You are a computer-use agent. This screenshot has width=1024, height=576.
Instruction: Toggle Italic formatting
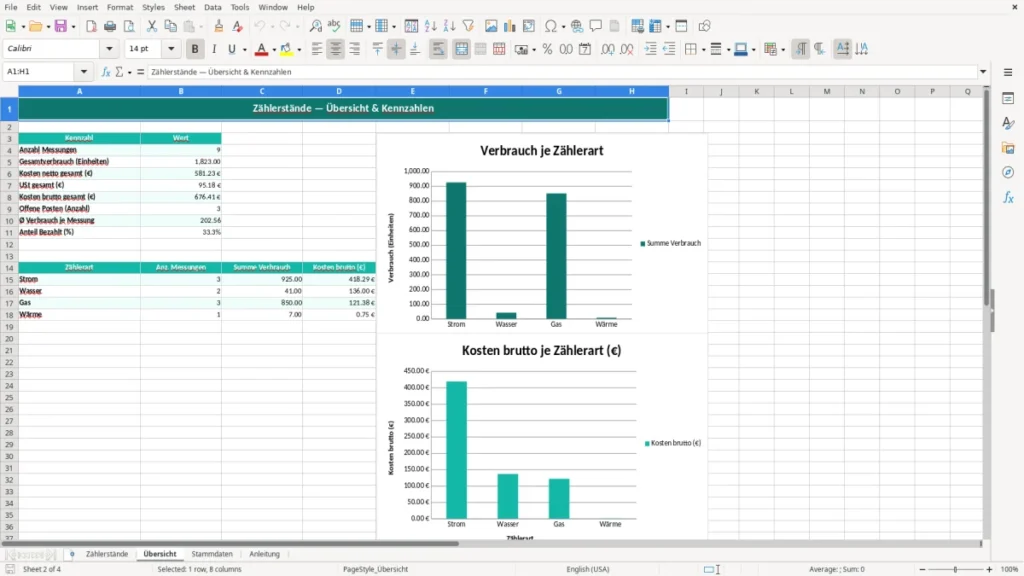coord(214,49)
